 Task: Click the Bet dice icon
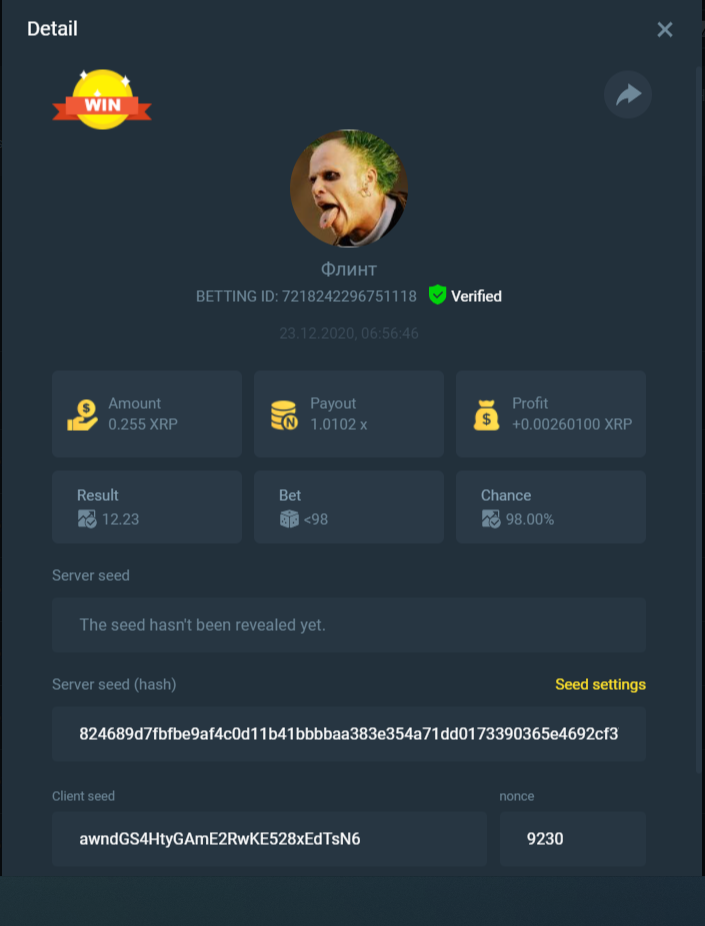pyautogui.click(x=289, y=519)
